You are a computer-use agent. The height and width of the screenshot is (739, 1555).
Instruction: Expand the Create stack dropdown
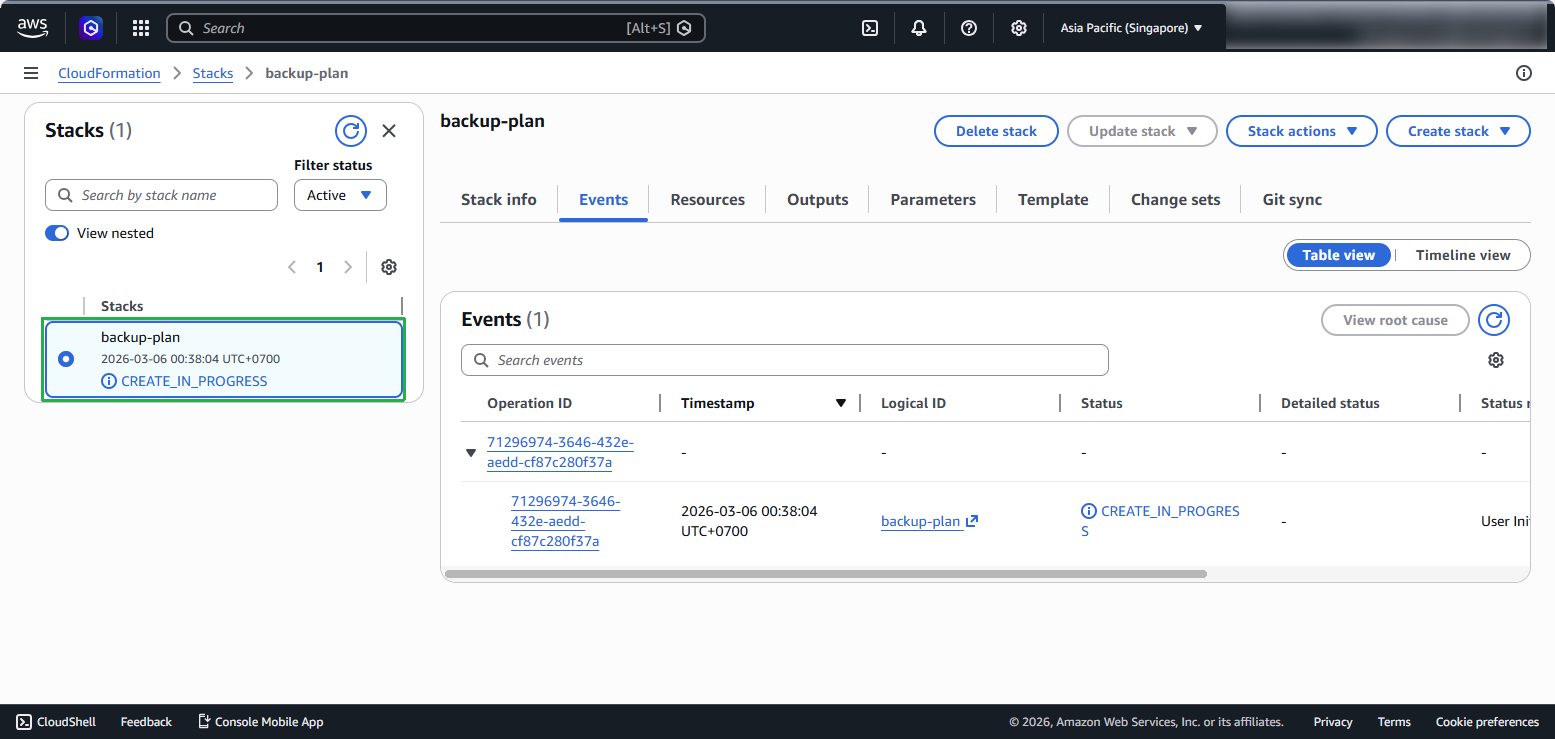[1458, 131]
